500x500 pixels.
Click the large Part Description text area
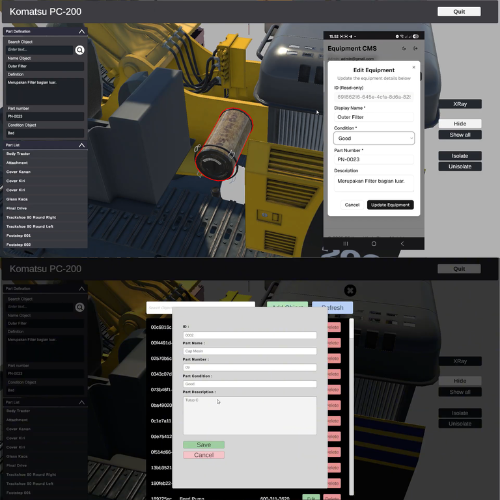click(x=250, y=415)
